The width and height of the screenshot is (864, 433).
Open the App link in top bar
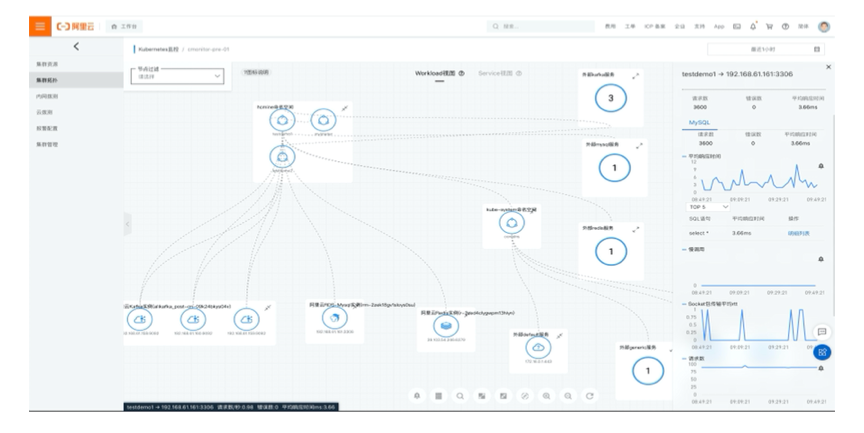(x=719, y=26)
